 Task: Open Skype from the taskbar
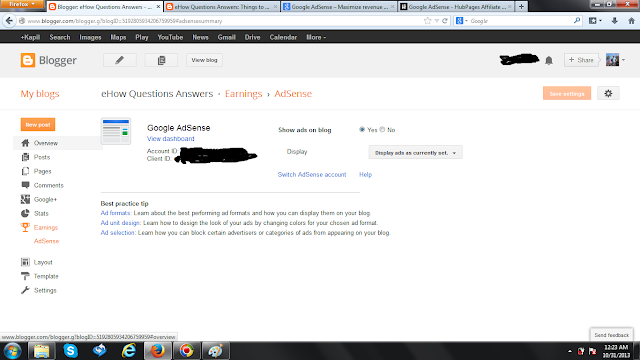pyautogui.click(x=70, y=351)
